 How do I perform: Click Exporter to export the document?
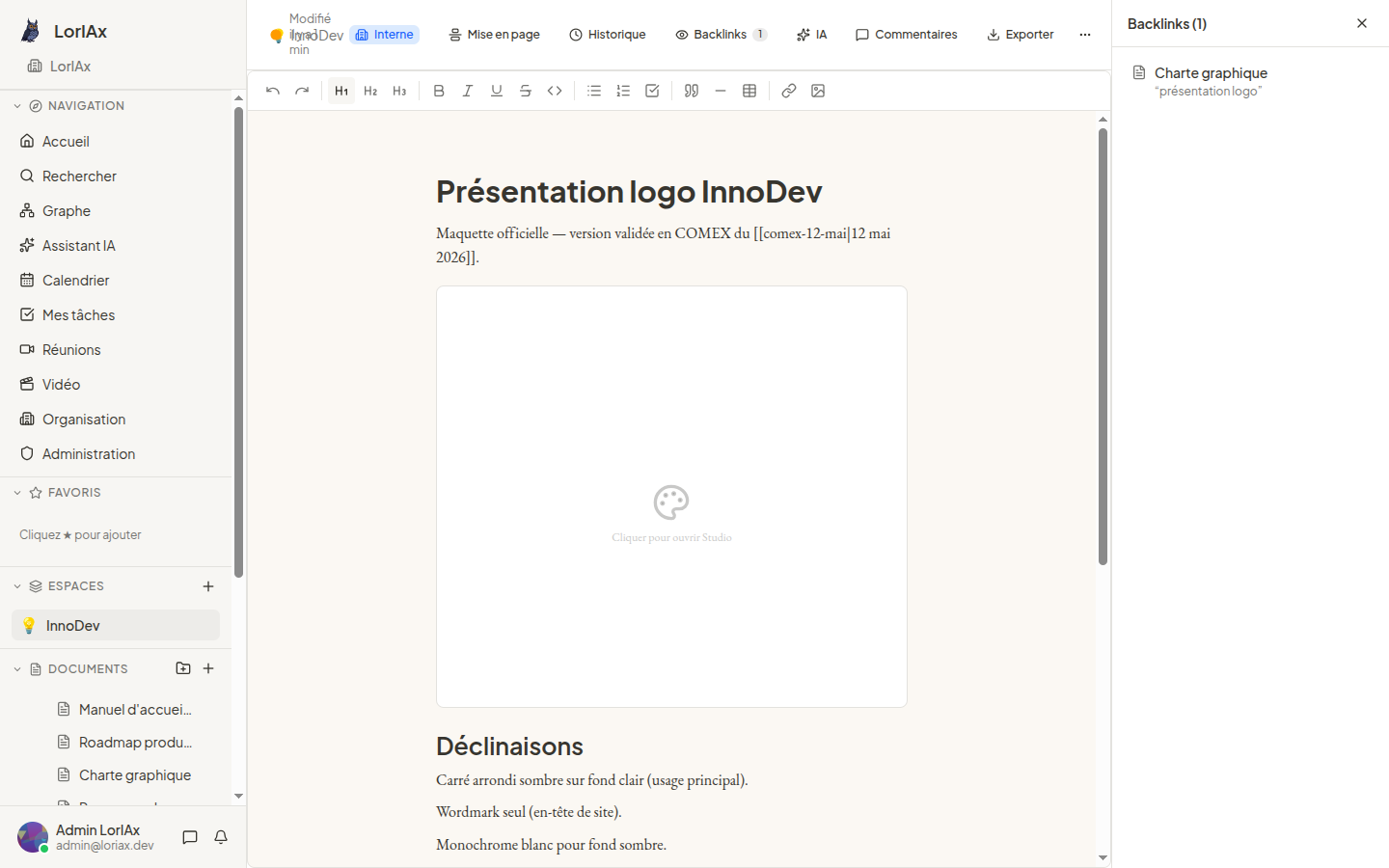point(1021,35)
